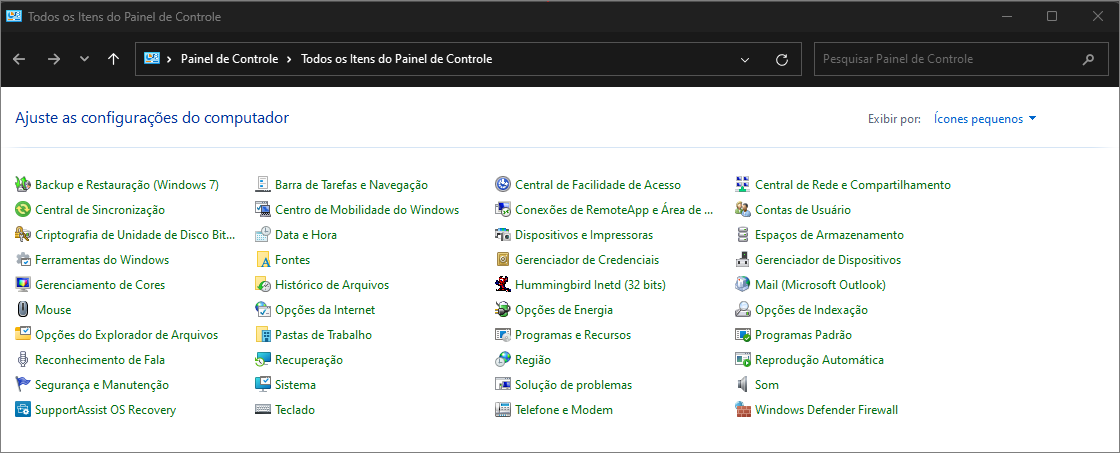Click the Mouse icon
The width and height of the screenshot is (1120, 453).
pyautogui.click(x=23, y=310)
